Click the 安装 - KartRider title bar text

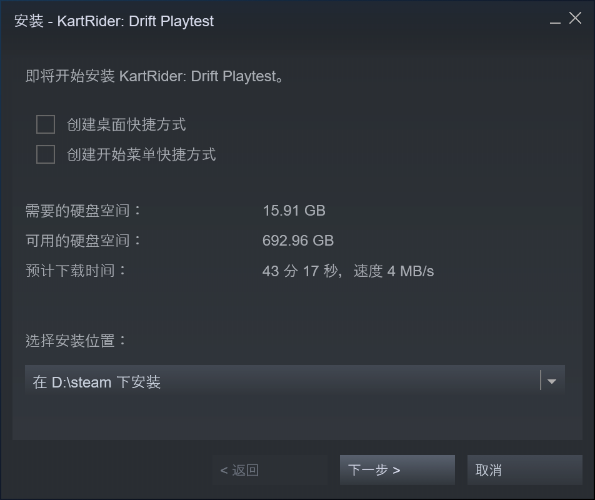click(x=114, y=21)
